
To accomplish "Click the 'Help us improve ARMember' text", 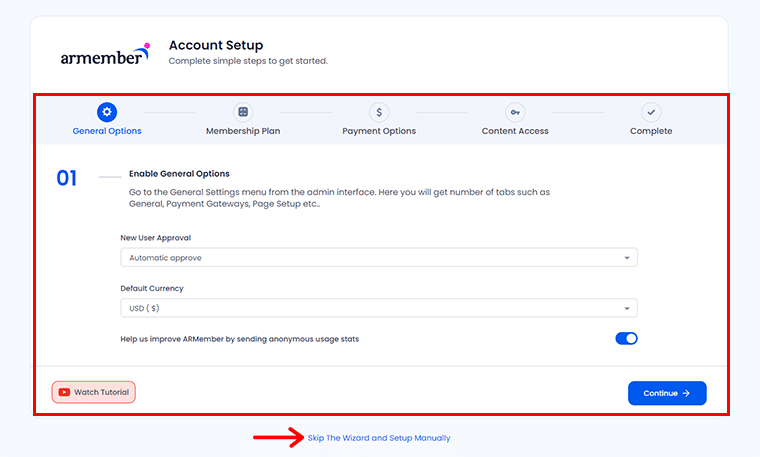I will 239,339.
